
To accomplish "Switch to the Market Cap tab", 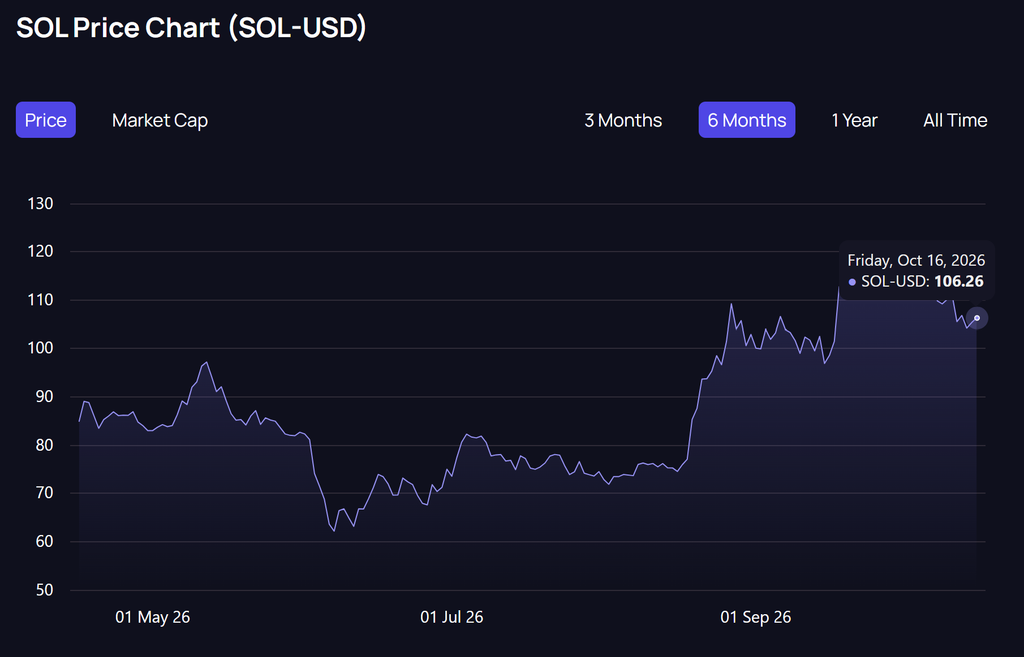I will coord(160,120).
